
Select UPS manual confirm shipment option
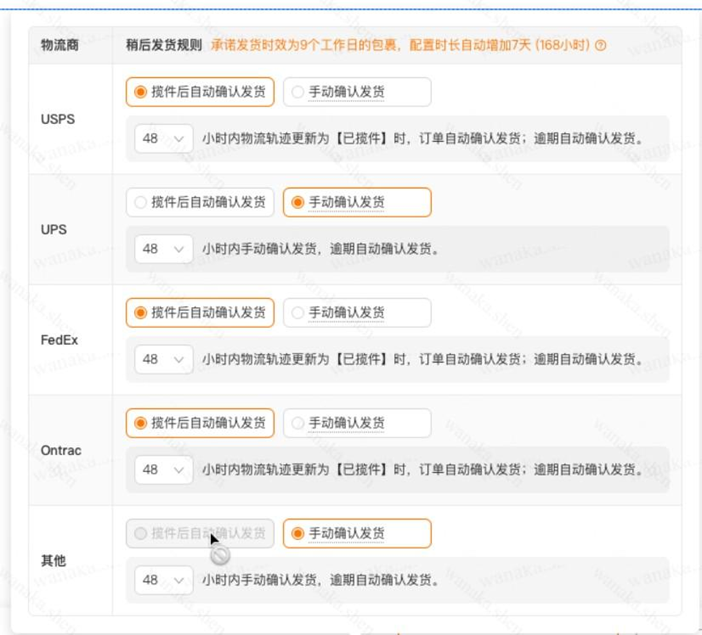(357, 202)
